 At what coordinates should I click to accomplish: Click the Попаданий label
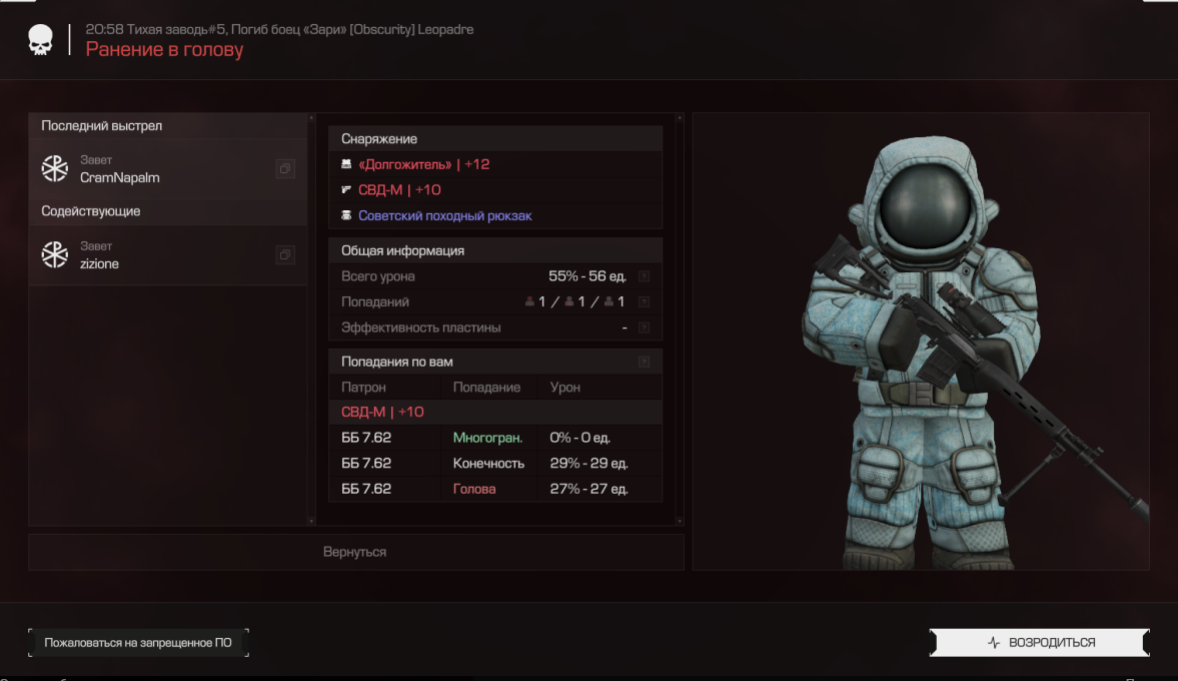[375, 301]
